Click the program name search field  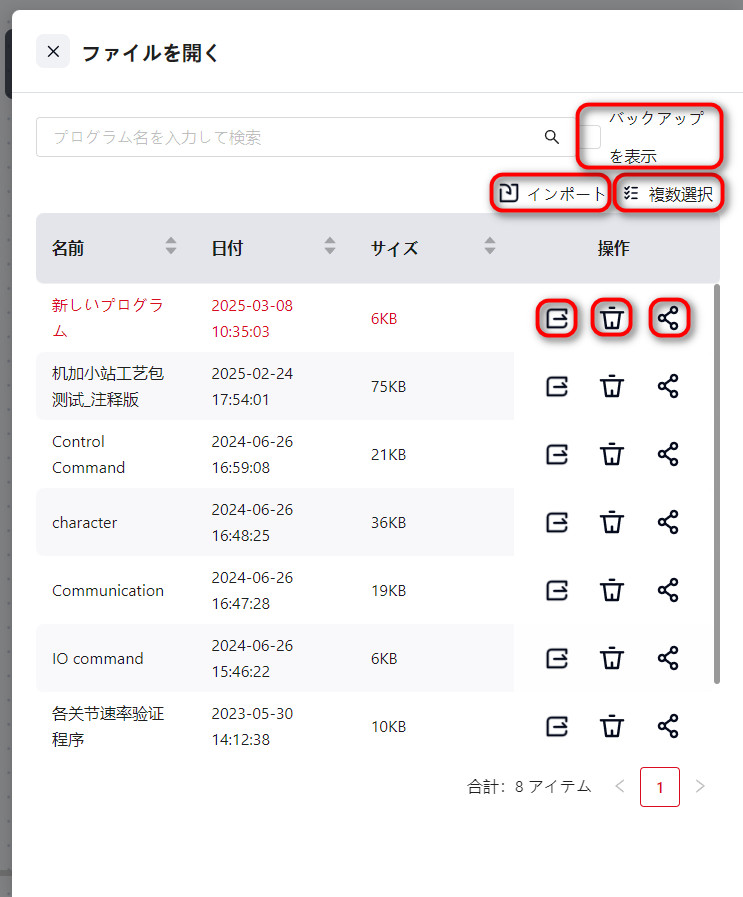pos(290,137)
